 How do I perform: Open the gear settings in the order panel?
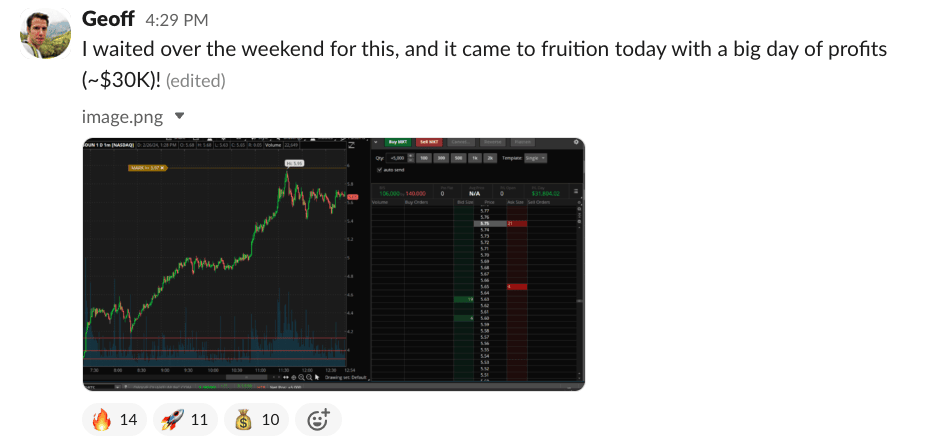pos(578,143)
